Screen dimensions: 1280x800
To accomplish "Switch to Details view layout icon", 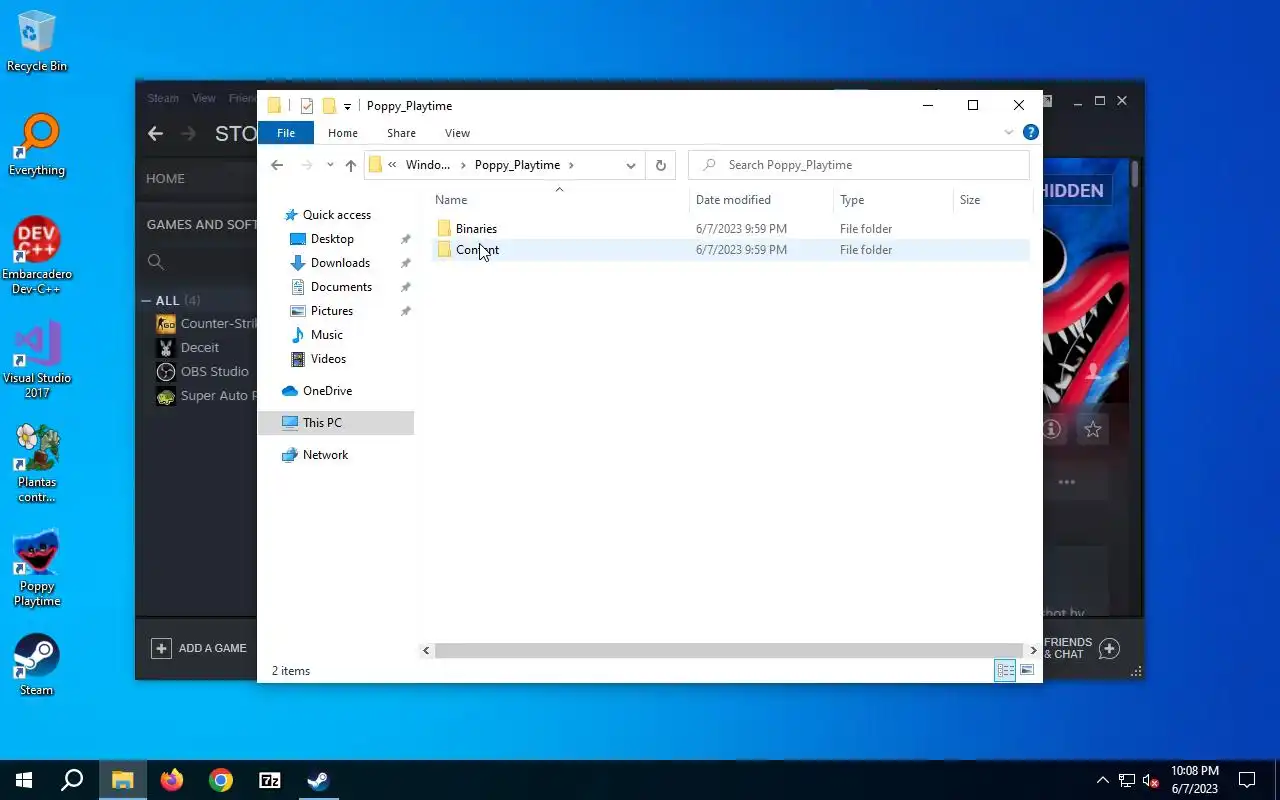I will click(1005, 670).
